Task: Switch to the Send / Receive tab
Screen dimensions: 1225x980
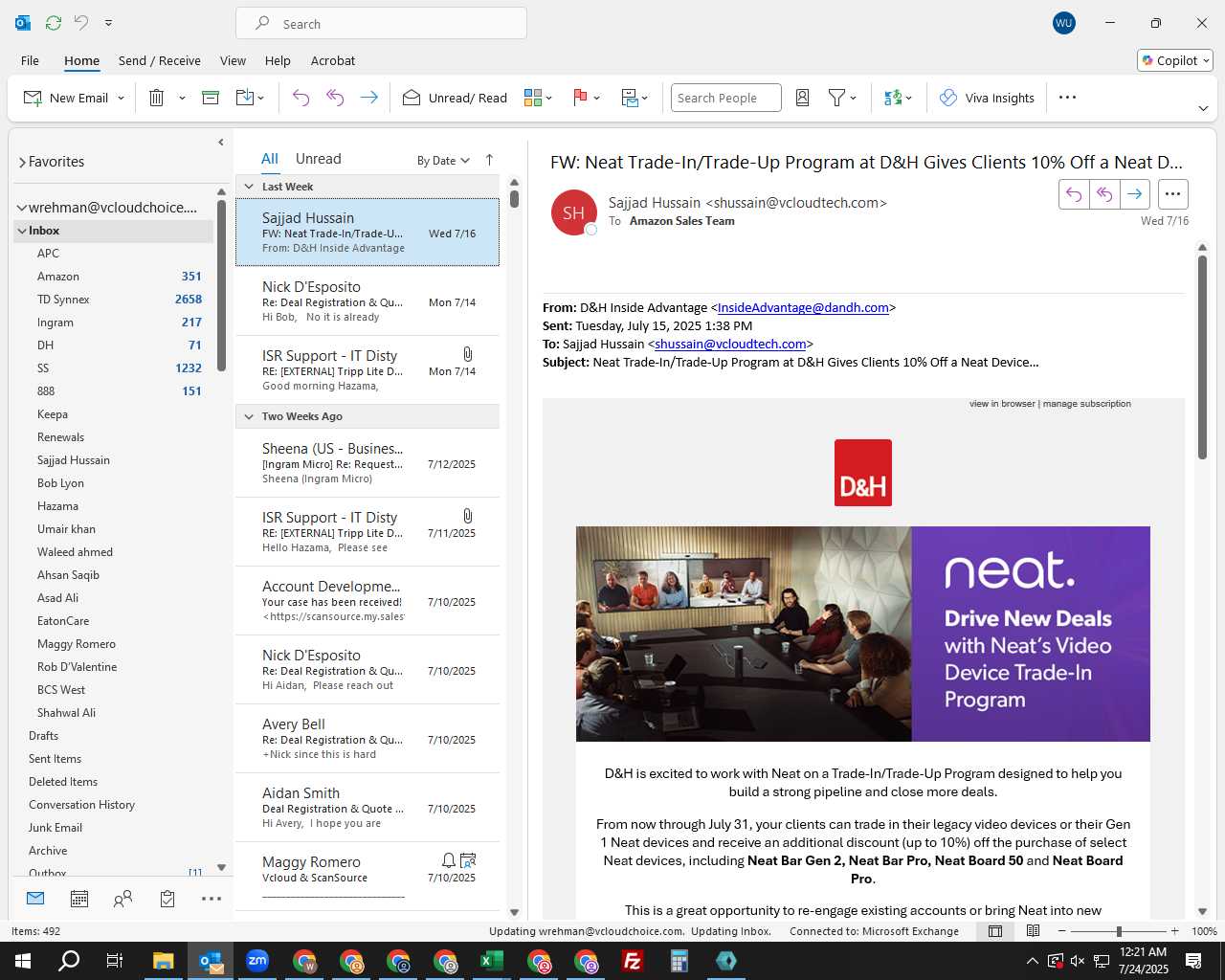Action: (160, 60)
